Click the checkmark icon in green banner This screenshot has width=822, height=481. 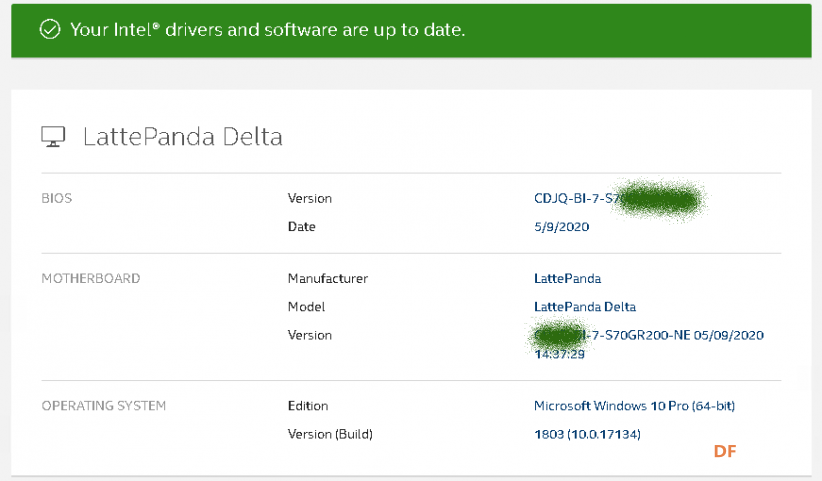click(50, 29)
